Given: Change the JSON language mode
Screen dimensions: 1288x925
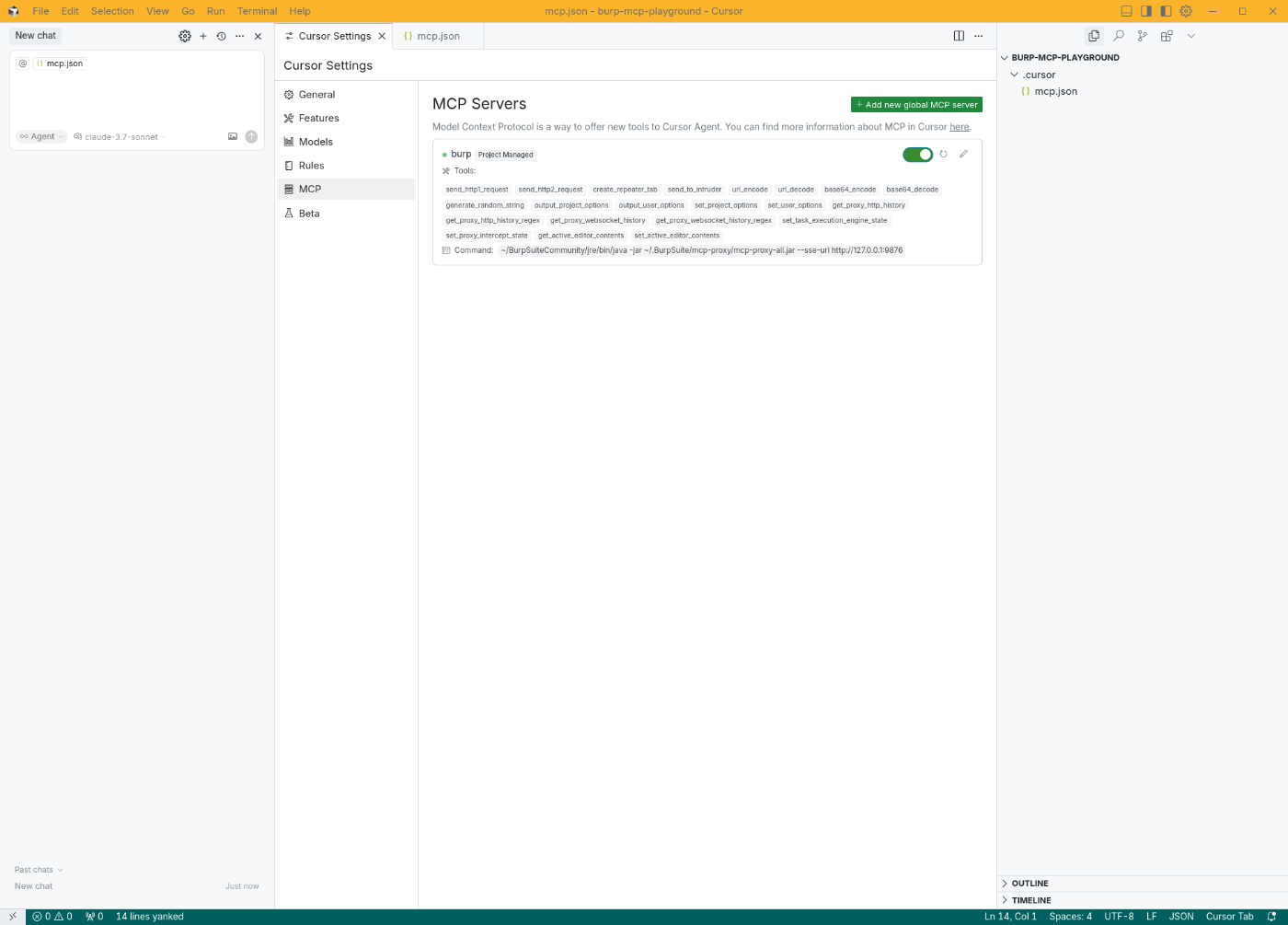Looking at the screenshot, I should click(1181, 917).
